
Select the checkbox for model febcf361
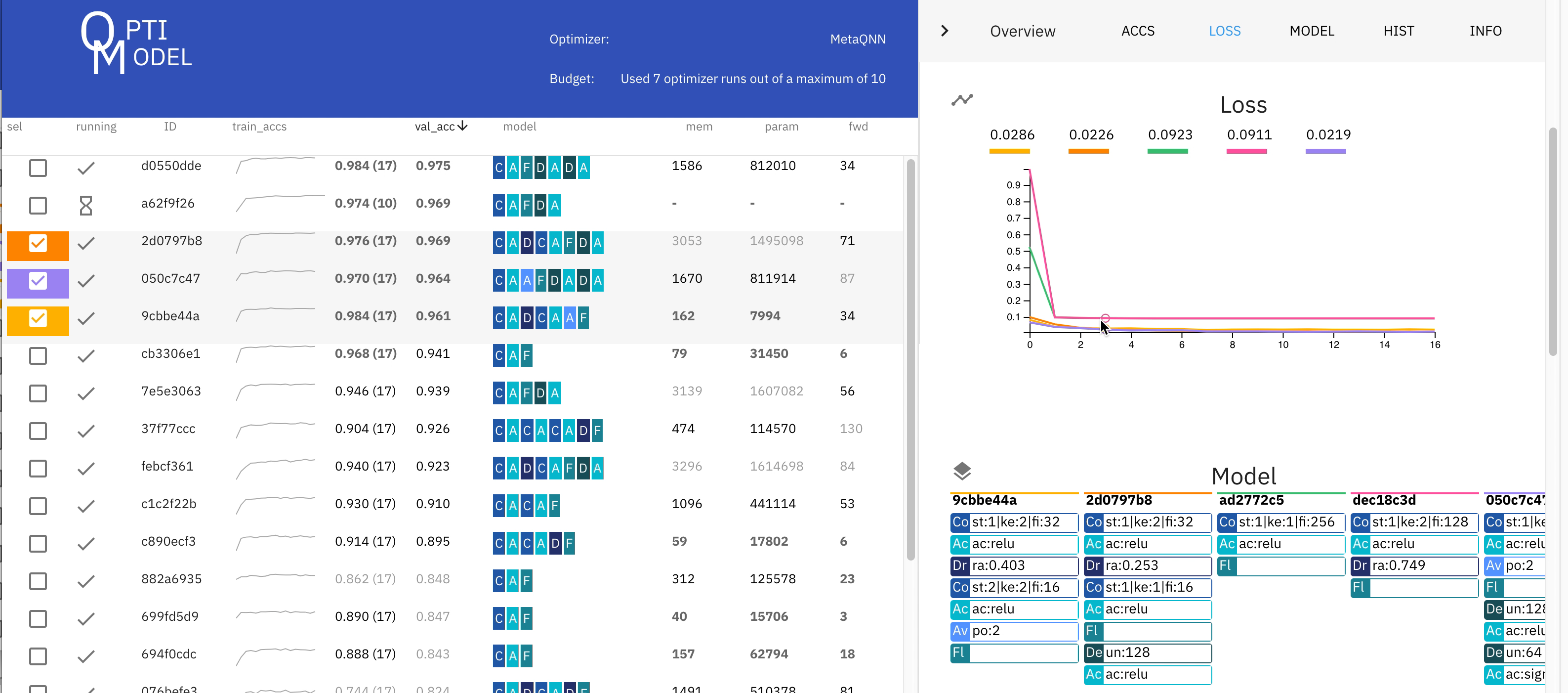click(x=38, y=468)
